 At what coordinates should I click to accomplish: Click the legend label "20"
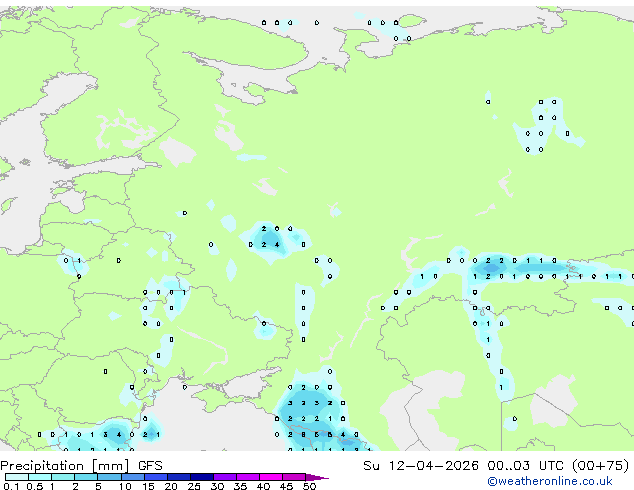coord(171,486)
